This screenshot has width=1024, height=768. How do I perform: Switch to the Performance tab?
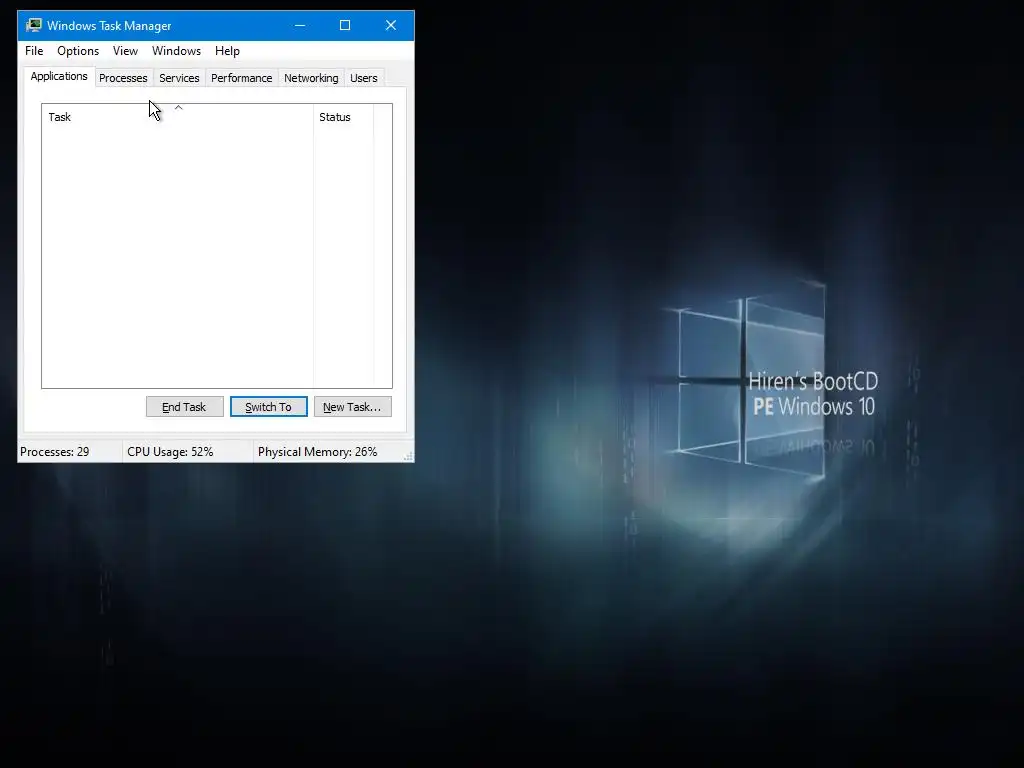[x=242, y=78]
